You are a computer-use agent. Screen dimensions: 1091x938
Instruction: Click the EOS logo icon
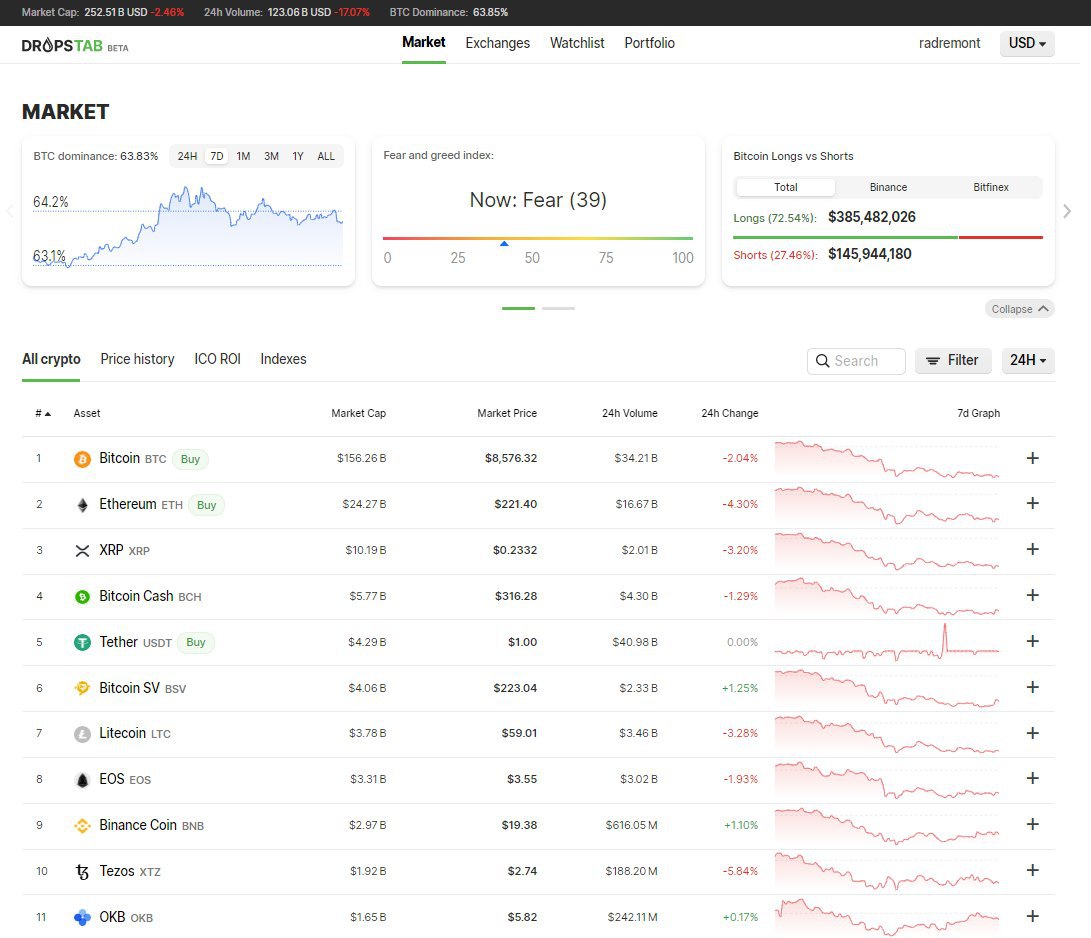pos(82,780)
